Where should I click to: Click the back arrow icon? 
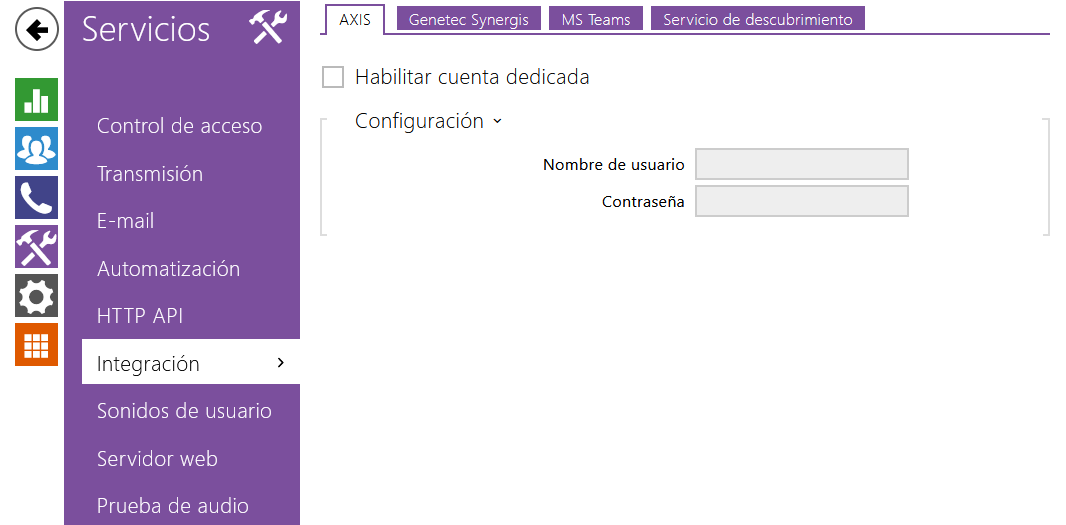click(36, 30)
